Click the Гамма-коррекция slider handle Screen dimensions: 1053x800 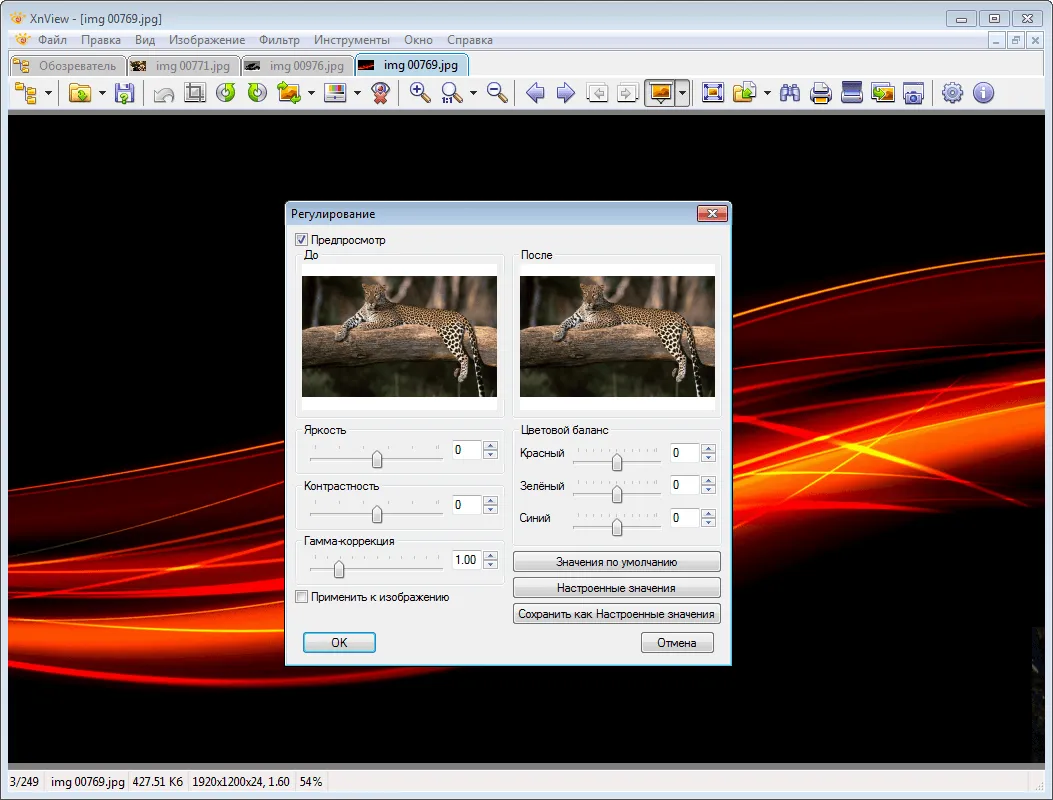(x=339, y=569)
